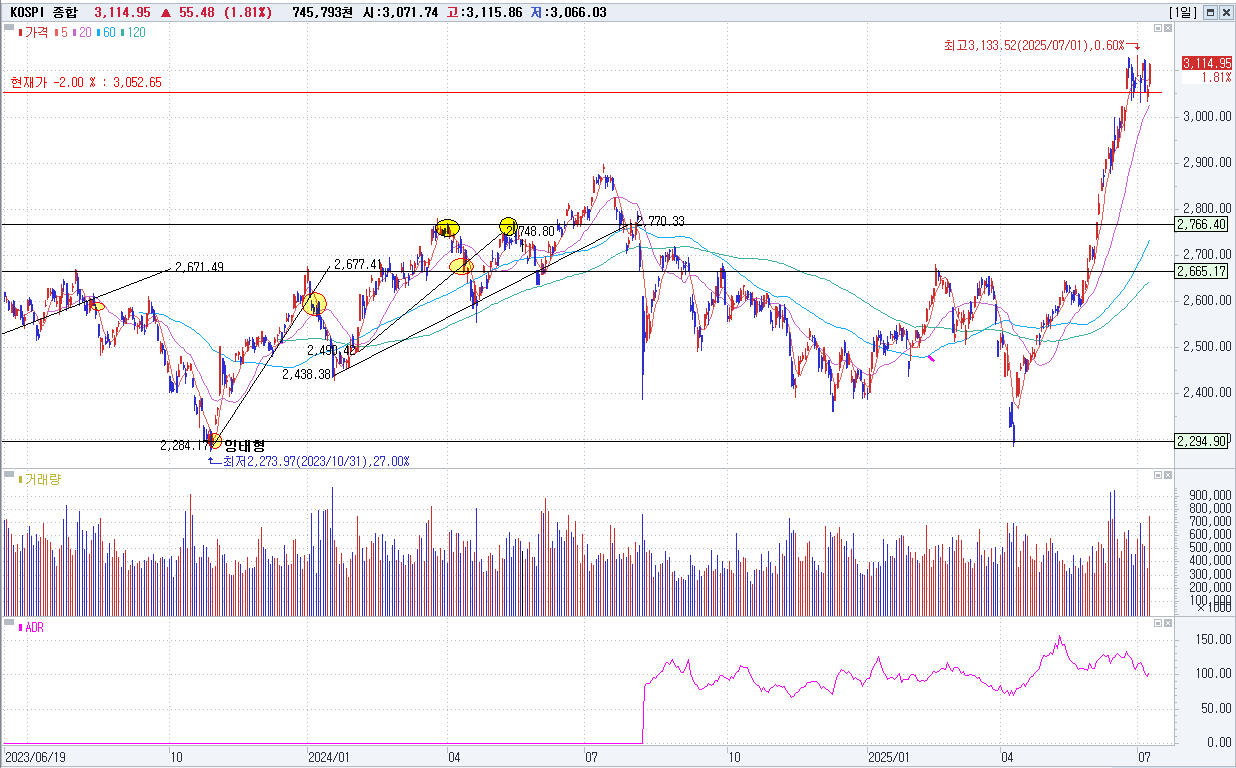
Task: Open the [1일] daily period selector
Action: [x=1183, y=13]
